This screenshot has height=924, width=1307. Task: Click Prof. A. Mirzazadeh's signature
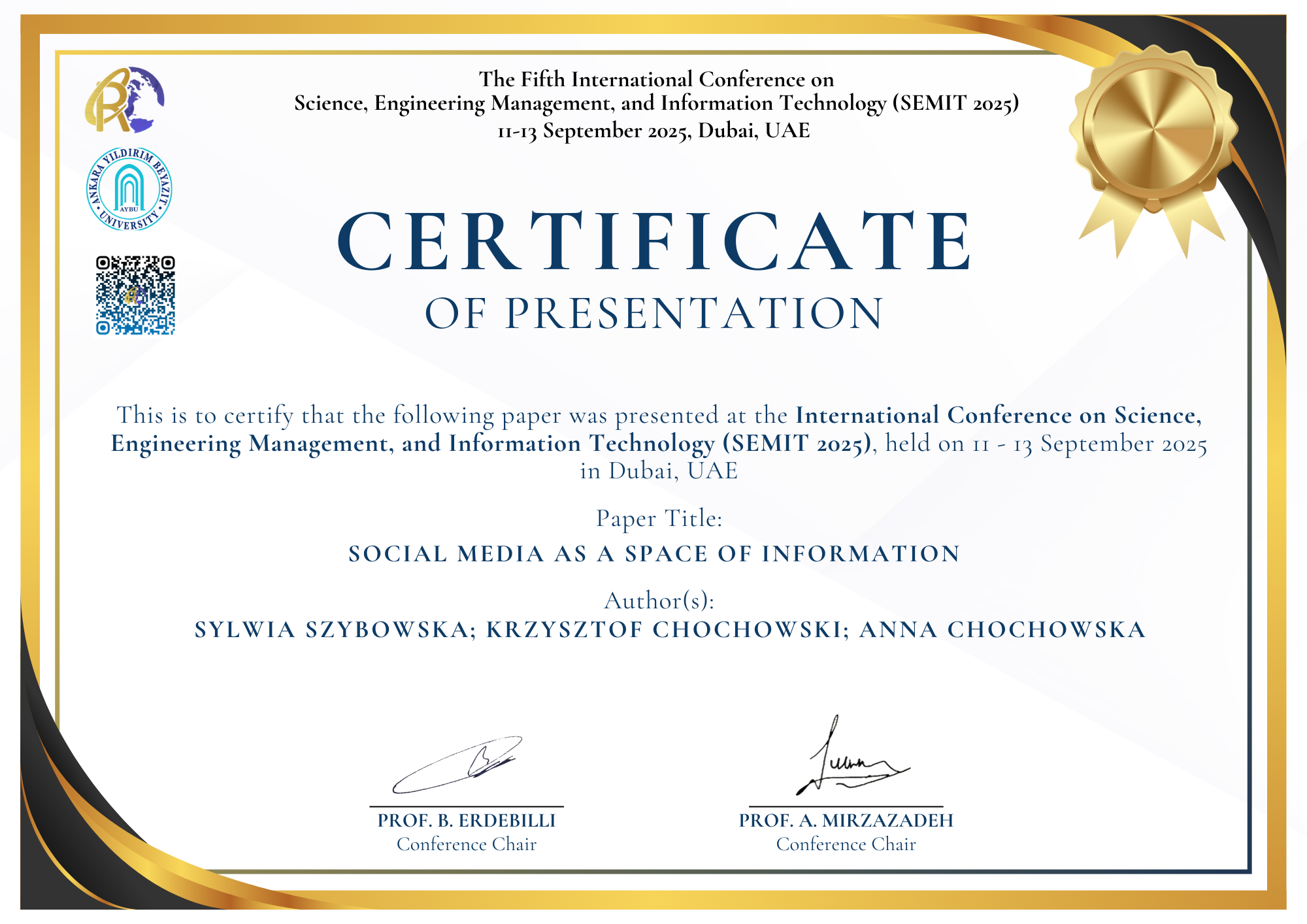850,761
